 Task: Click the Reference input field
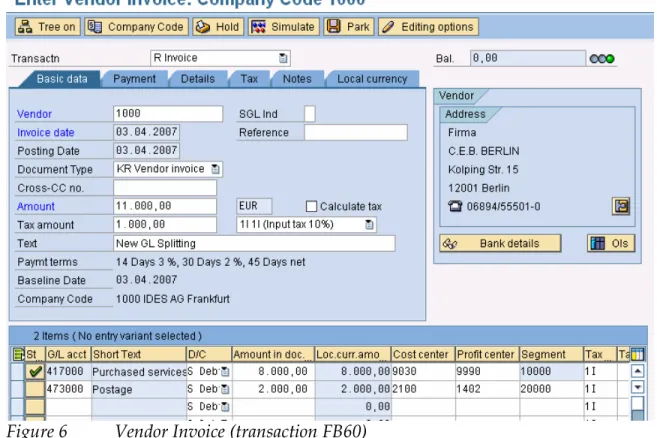[356, 132]
